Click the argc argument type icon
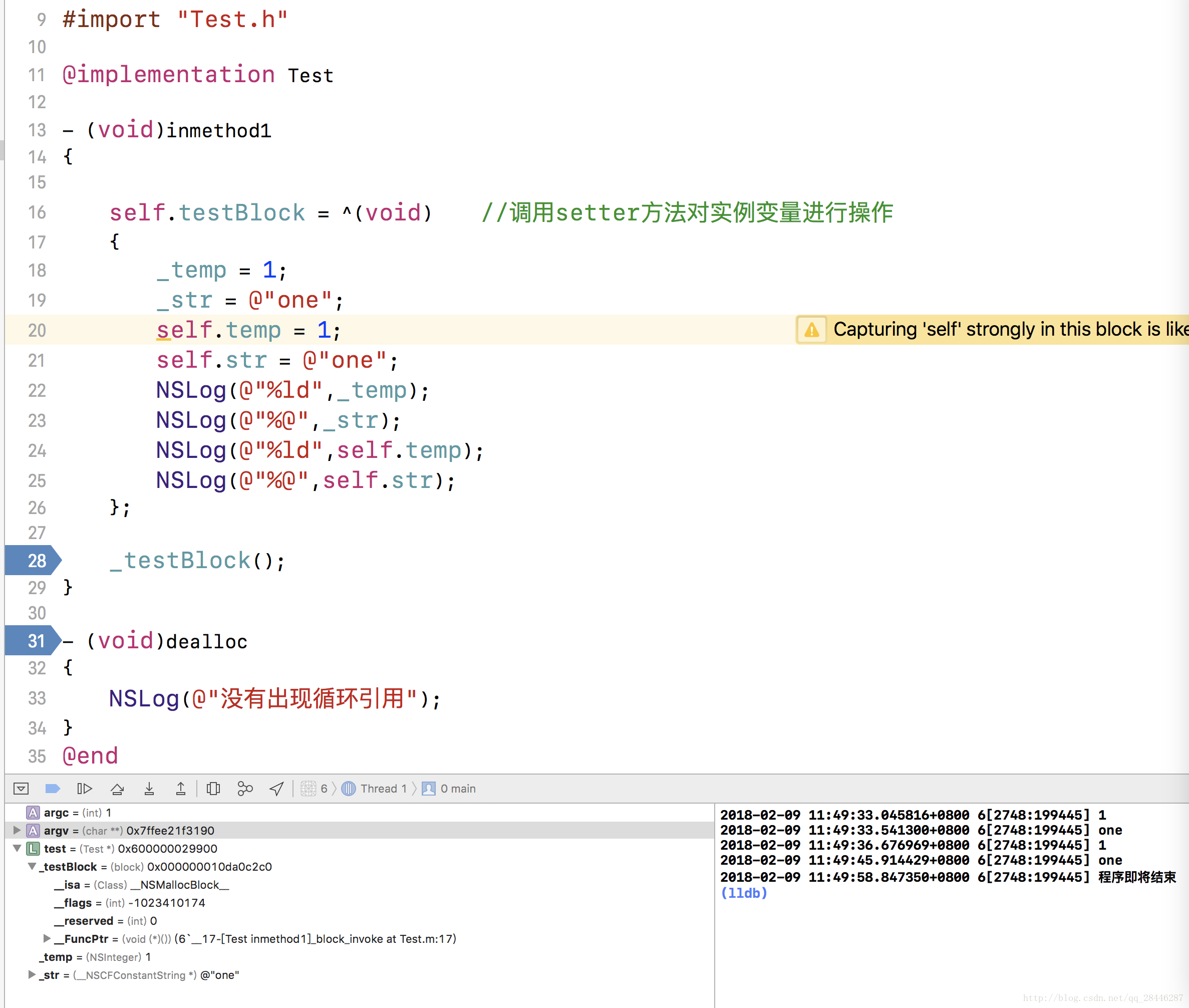The height and width of the screenshot is (1008, 1189). 33,813
